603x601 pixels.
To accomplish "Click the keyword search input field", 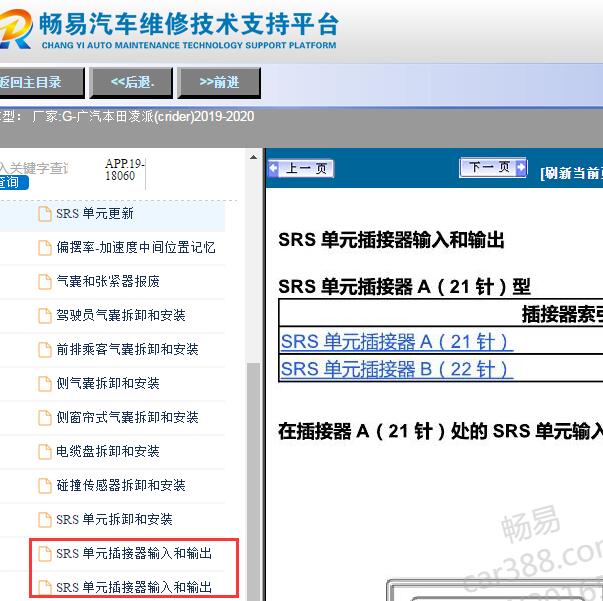I will [35, 168].
